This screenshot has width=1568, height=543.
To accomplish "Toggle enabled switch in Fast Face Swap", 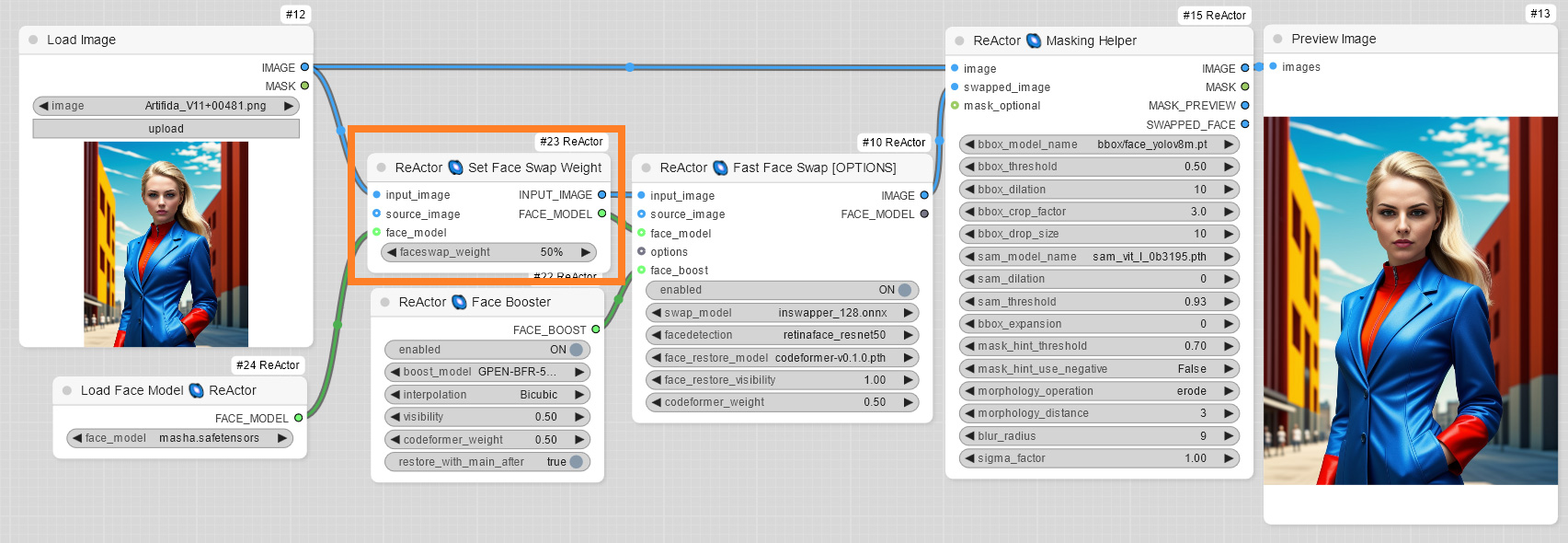I will [905, 290].
